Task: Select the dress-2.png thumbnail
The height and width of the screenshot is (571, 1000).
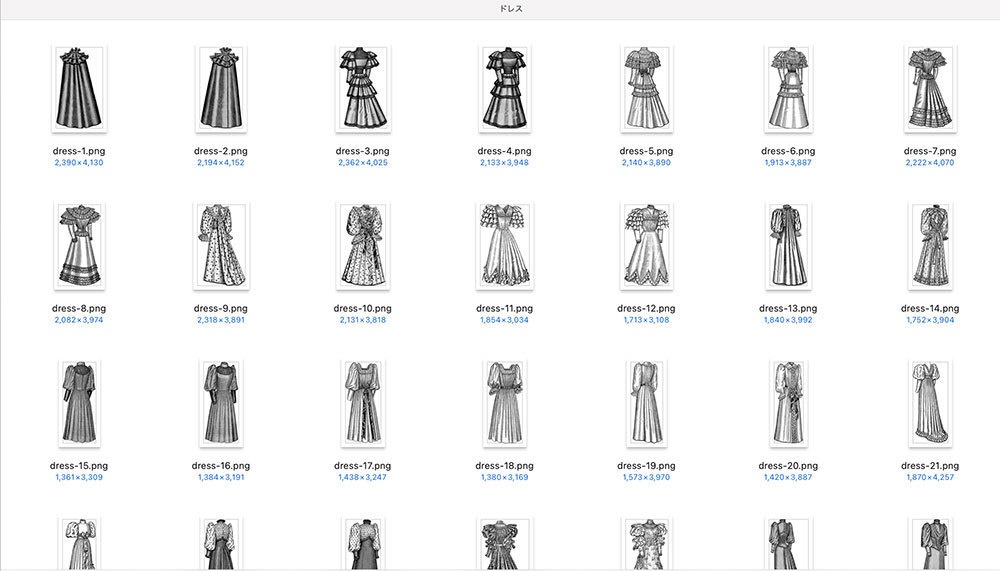Action: coord(221,89)
